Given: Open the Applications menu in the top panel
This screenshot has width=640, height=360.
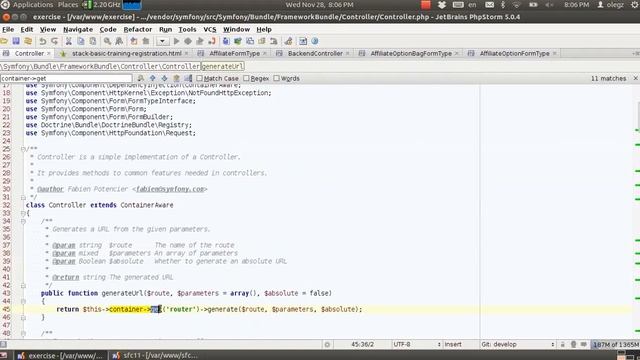Looking at the screenshot, I should [33, 5].
